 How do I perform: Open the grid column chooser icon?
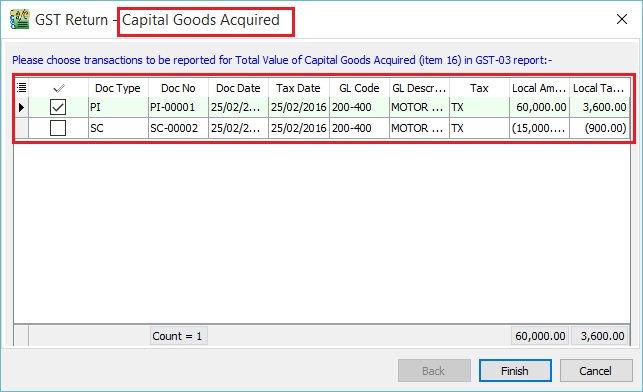(x=21, y=87)
